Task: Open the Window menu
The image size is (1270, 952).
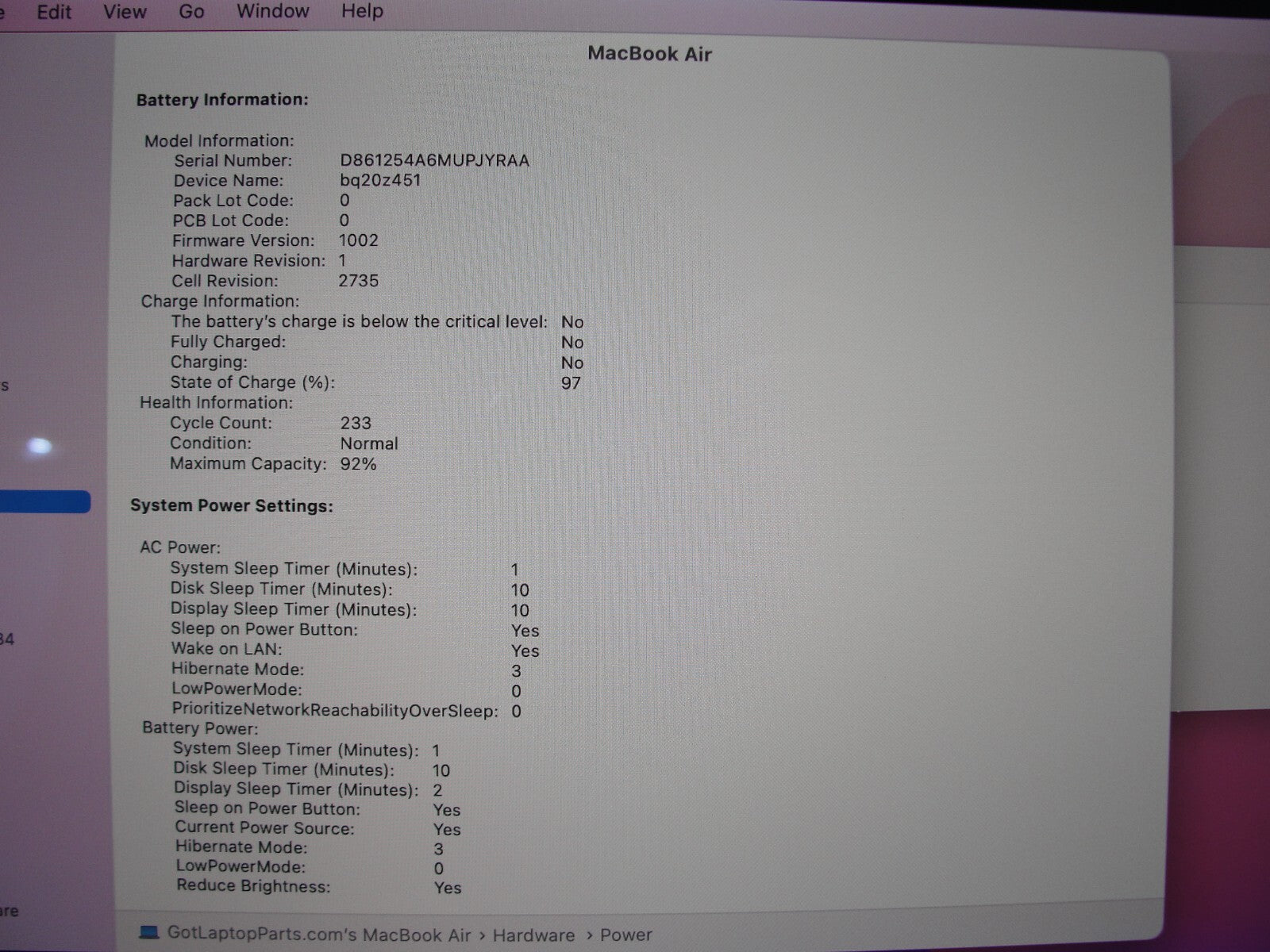Action: coord(272,12)
